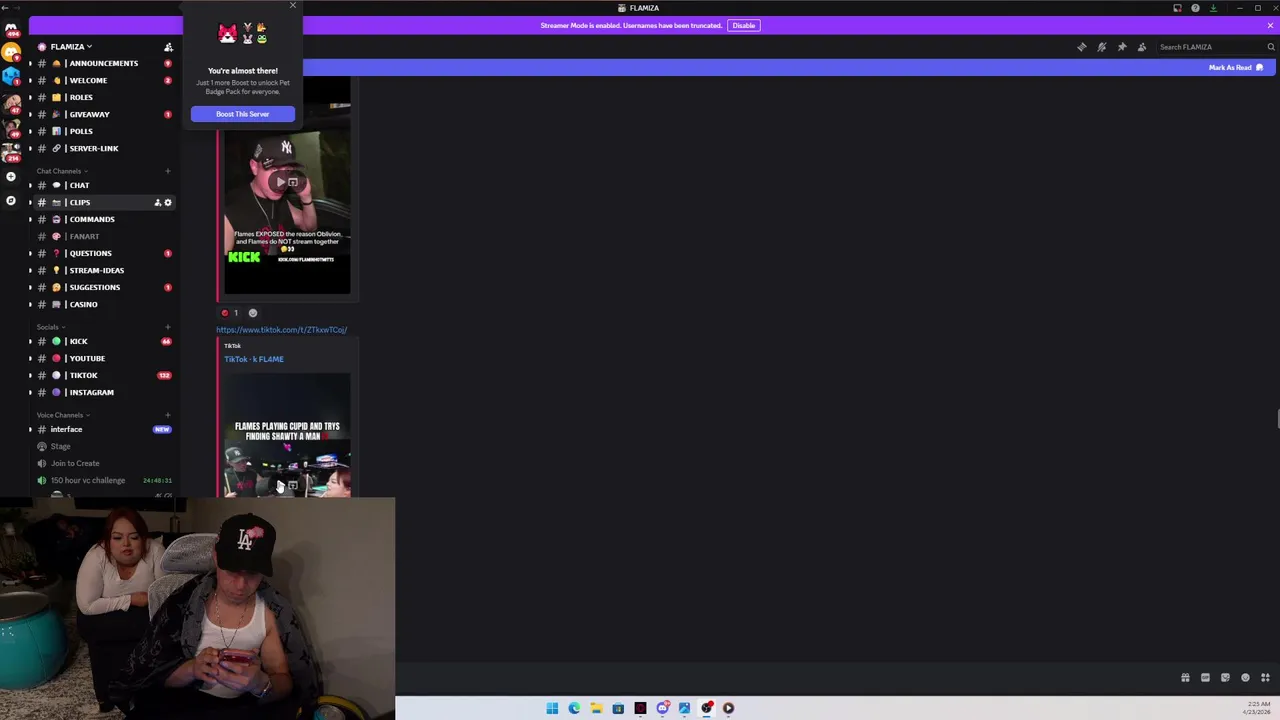The image size is (1280, 720).
Task: Open CLIPS channel settings gear
Action: click(168, 202)
